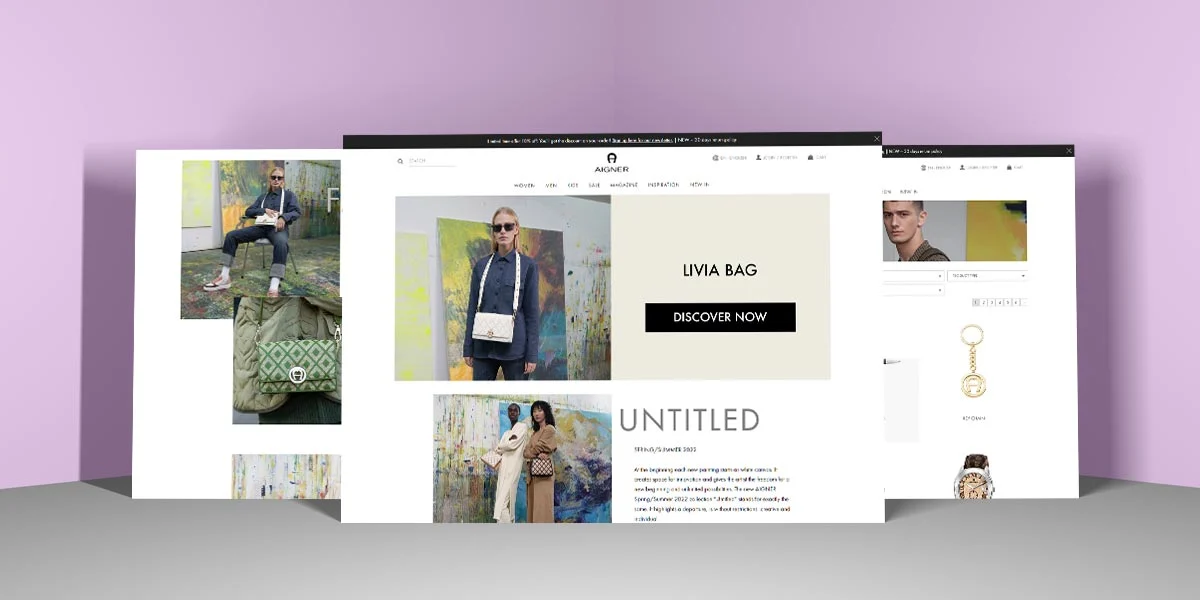This screenshot has height=600, width=1200.
Task: Open the second-row filter dropdown on right page
Action: pyautogui.click(x=912, y=290)
